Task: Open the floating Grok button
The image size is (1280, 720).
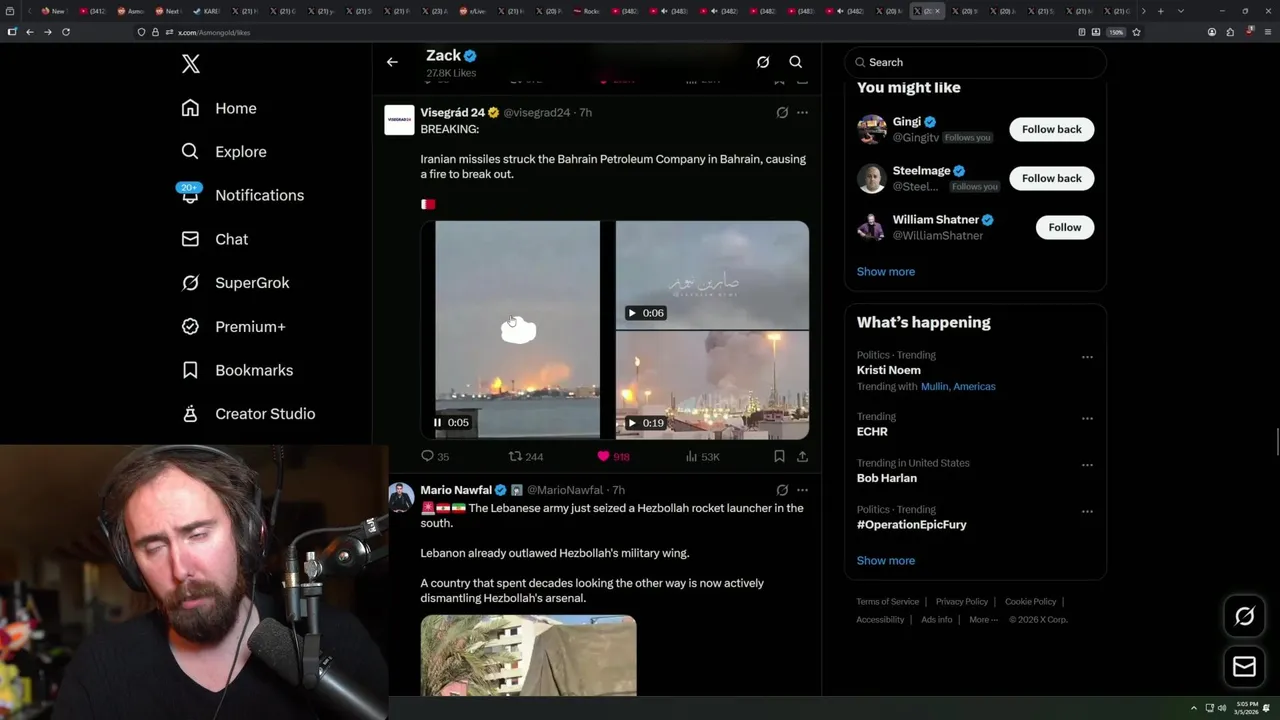Action: [x=1245, y=617]
